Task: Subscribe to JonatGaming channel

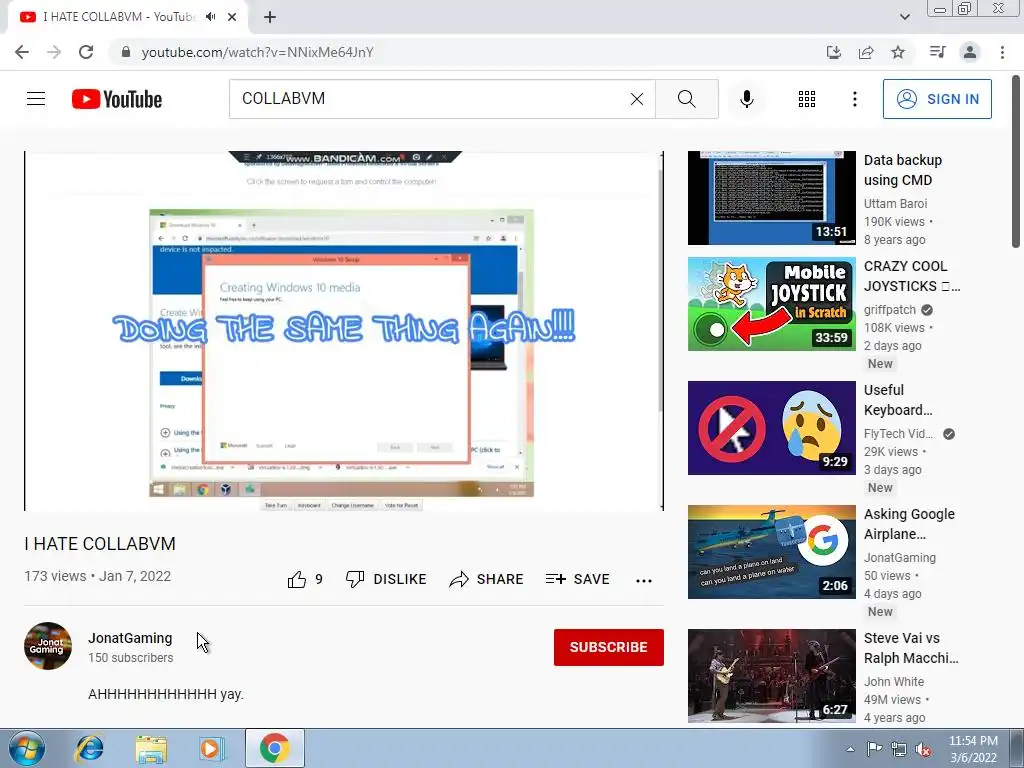Action: coord(609,647)
